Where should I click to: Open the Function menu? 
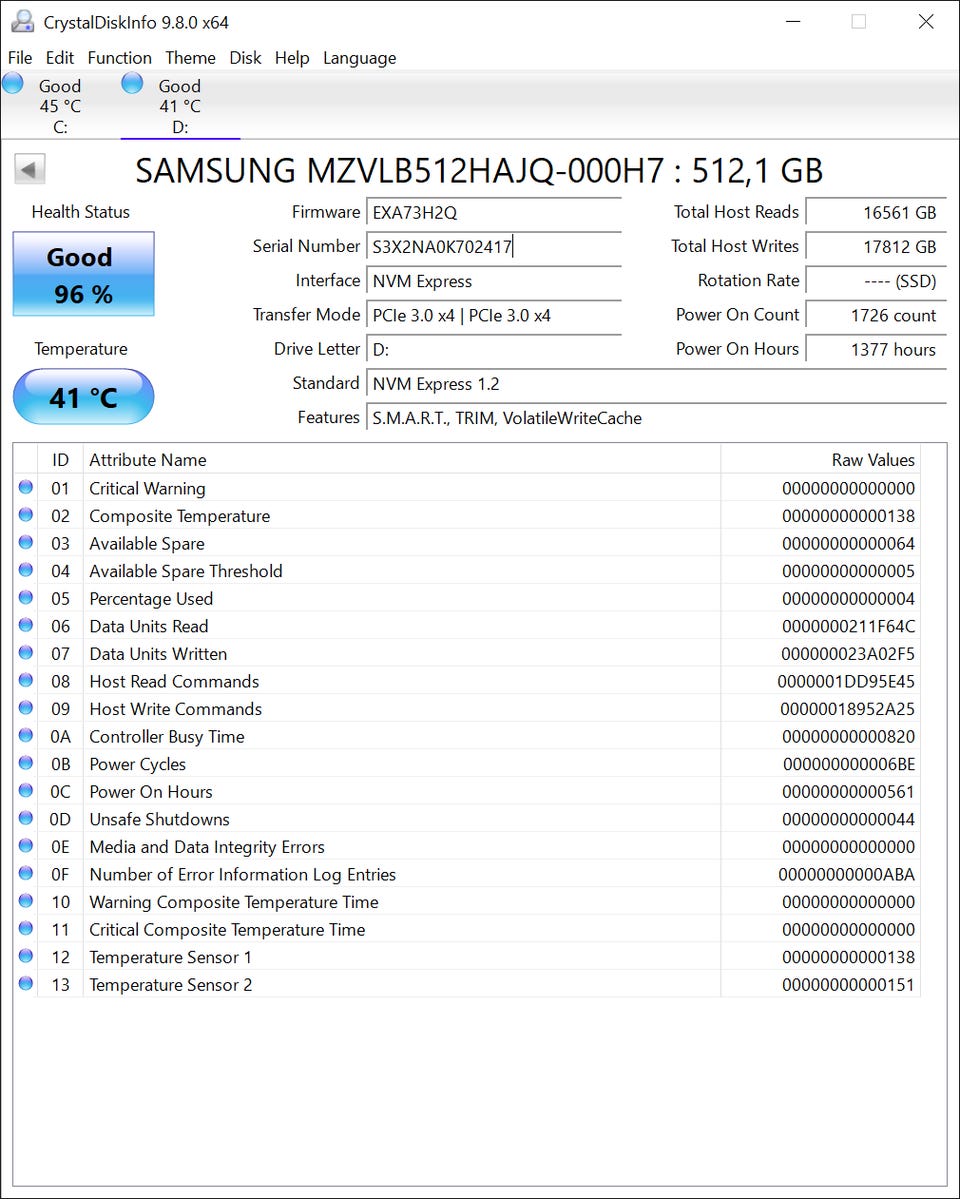[119, 58]
